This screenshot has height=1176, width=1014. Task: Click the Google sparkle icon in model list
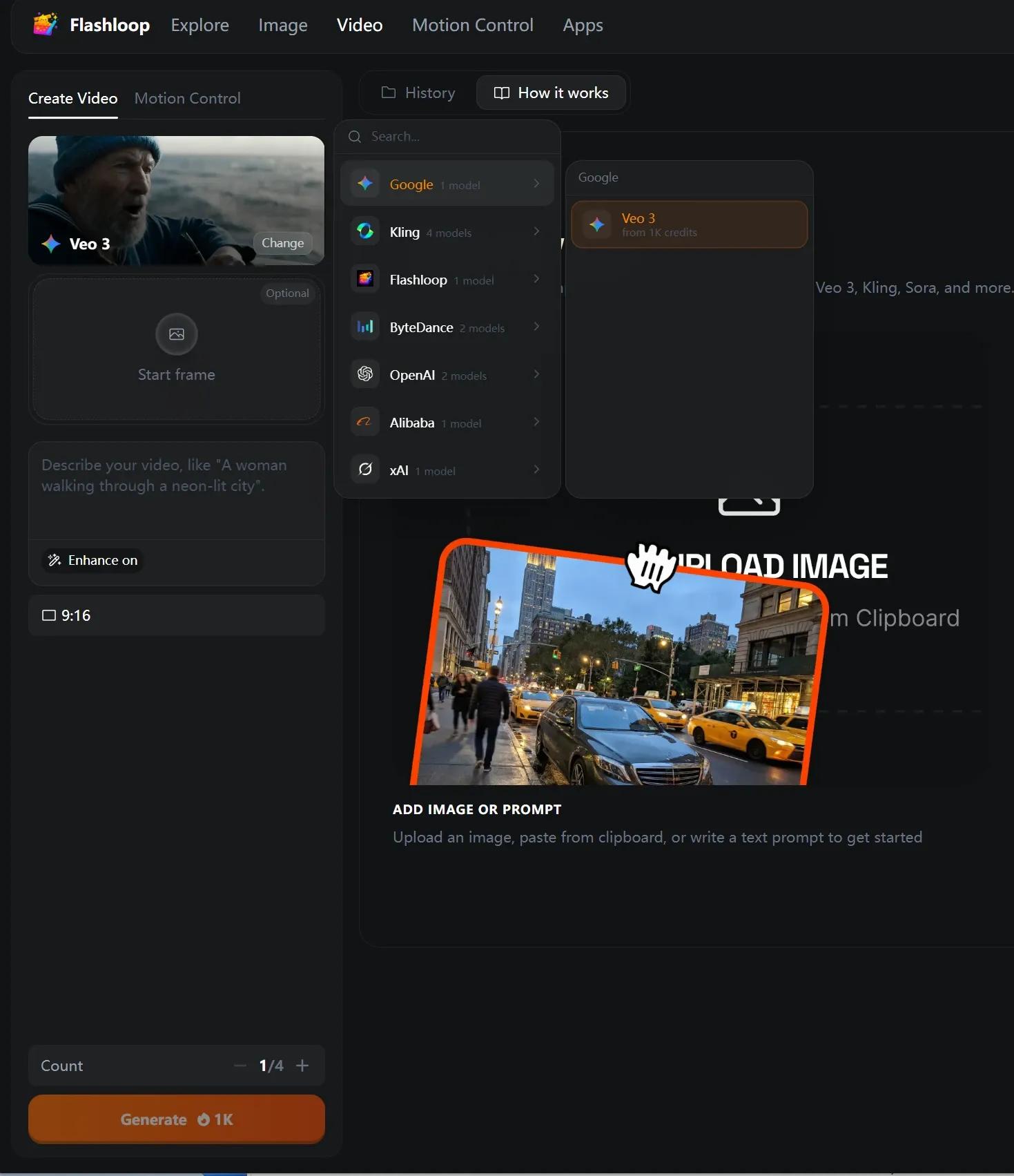(x=365, y=184)
